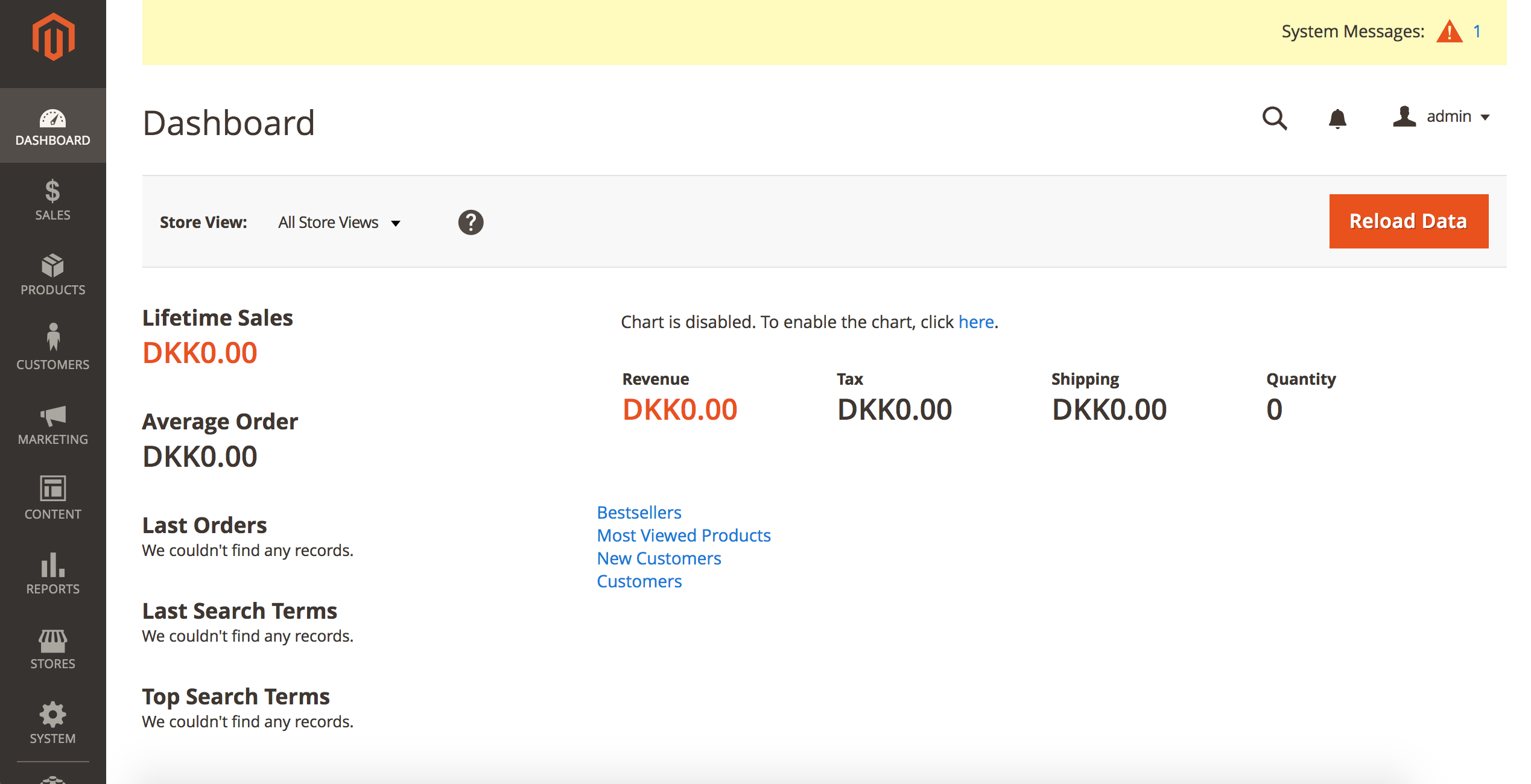Switch to the Bestsellers tab
The image size is (1531, 784).
click(x=639, y=512)
